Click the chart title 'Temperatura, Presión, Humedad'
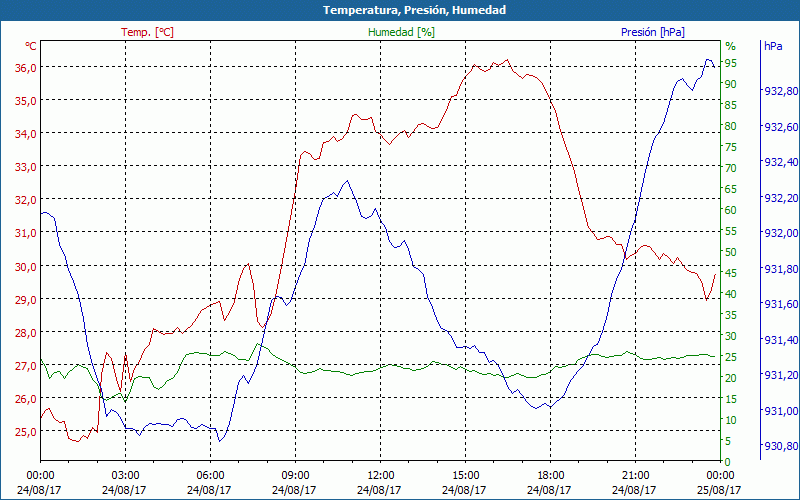Viewport: 800px width, 500px height. pyautogui.click(x=414, y=10)
